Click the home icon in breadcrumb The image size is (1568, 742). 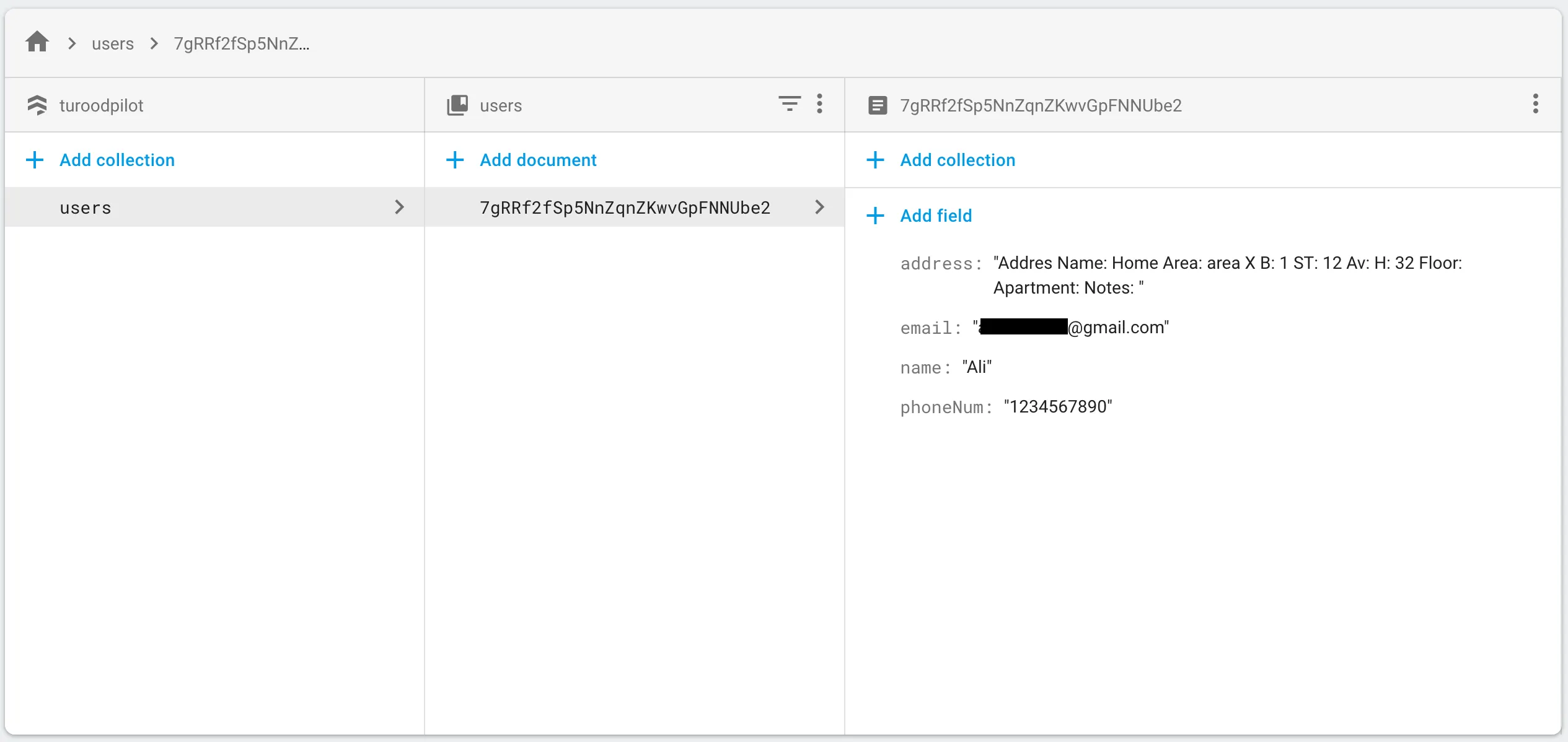(37, 42)
